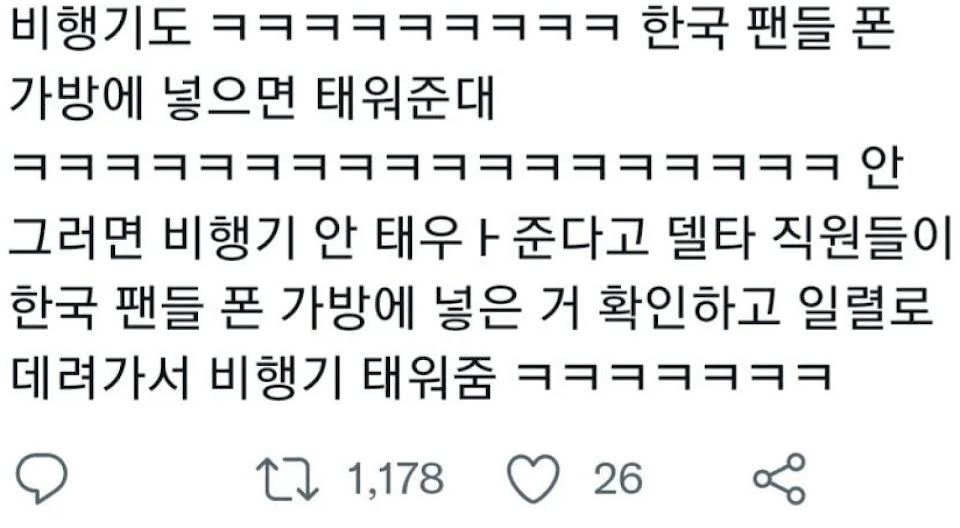Viewport: 960px width, 528px height.
Task: Select the phrase 가방에 넣으면 태워준대
Action: (x=253, y=99)
